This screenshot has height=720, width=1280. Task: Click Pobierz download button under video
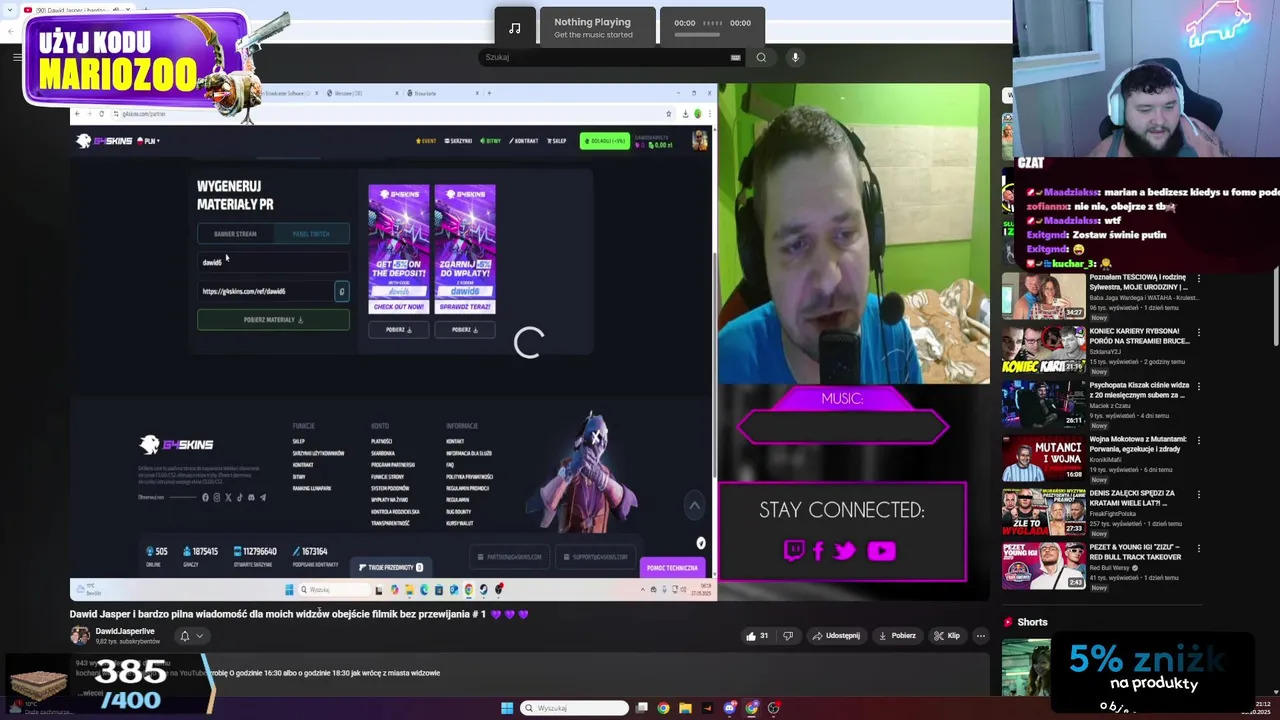click(897, 635)
